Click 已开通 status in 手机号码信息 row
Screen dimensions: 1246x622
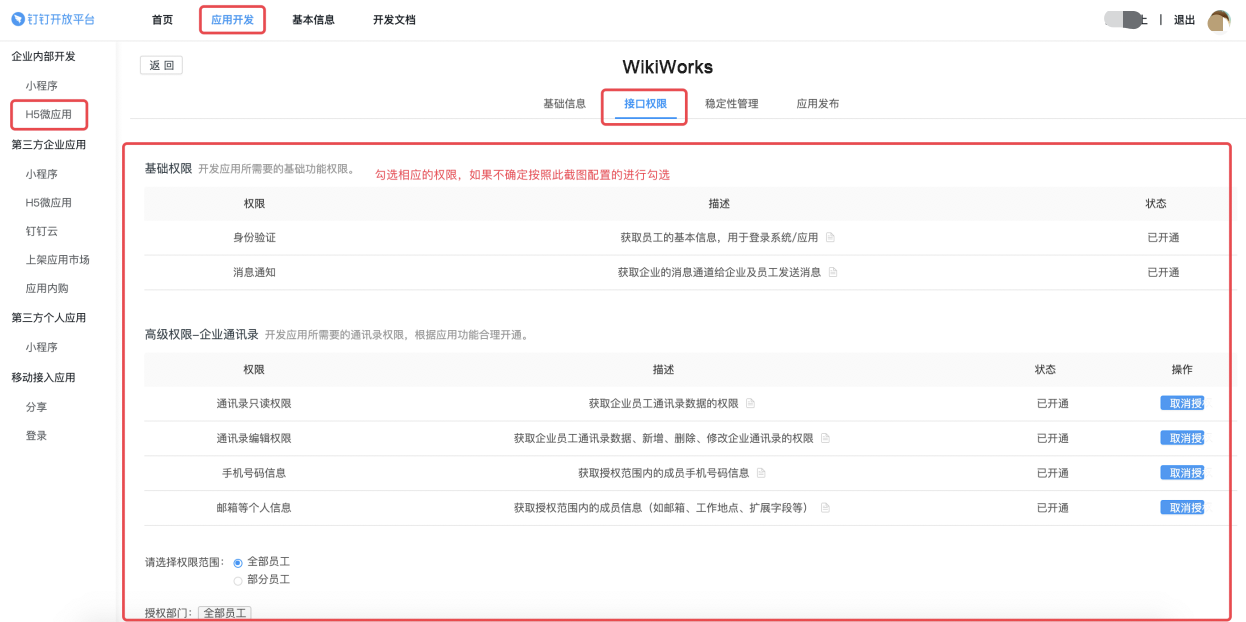1053,473
